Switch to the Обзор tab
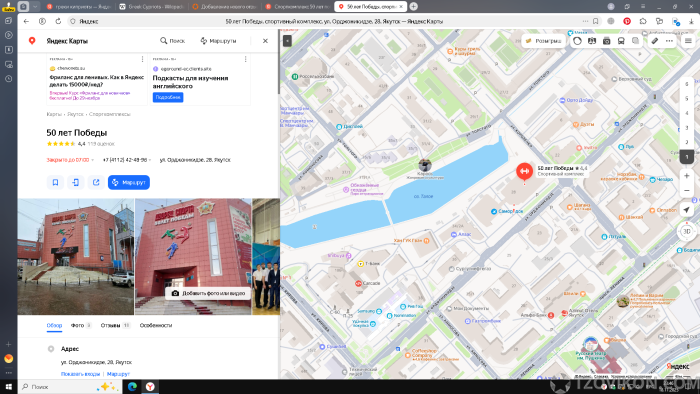This screenshot has height=394, width=700. [54, 325]
